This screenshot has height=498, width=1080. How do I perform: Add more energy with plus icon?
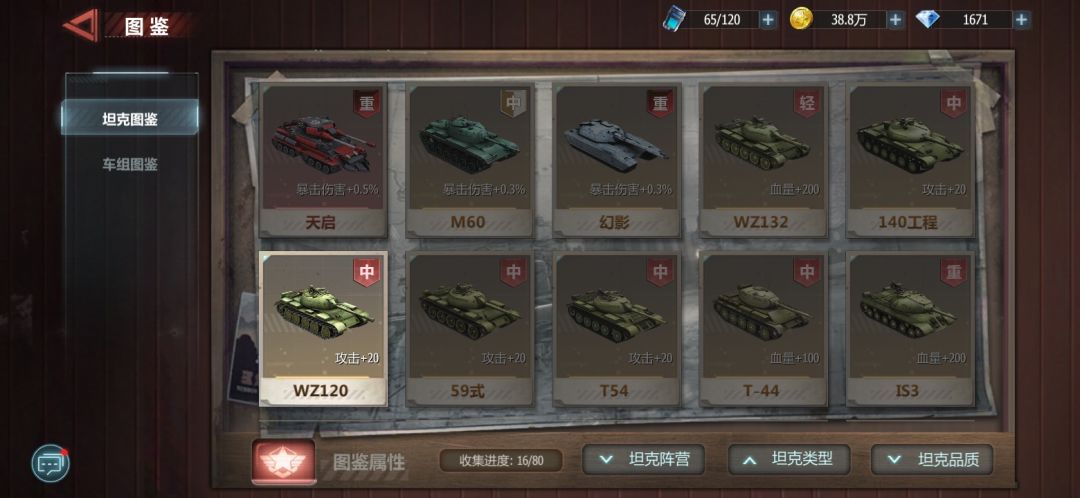(767, 20)
